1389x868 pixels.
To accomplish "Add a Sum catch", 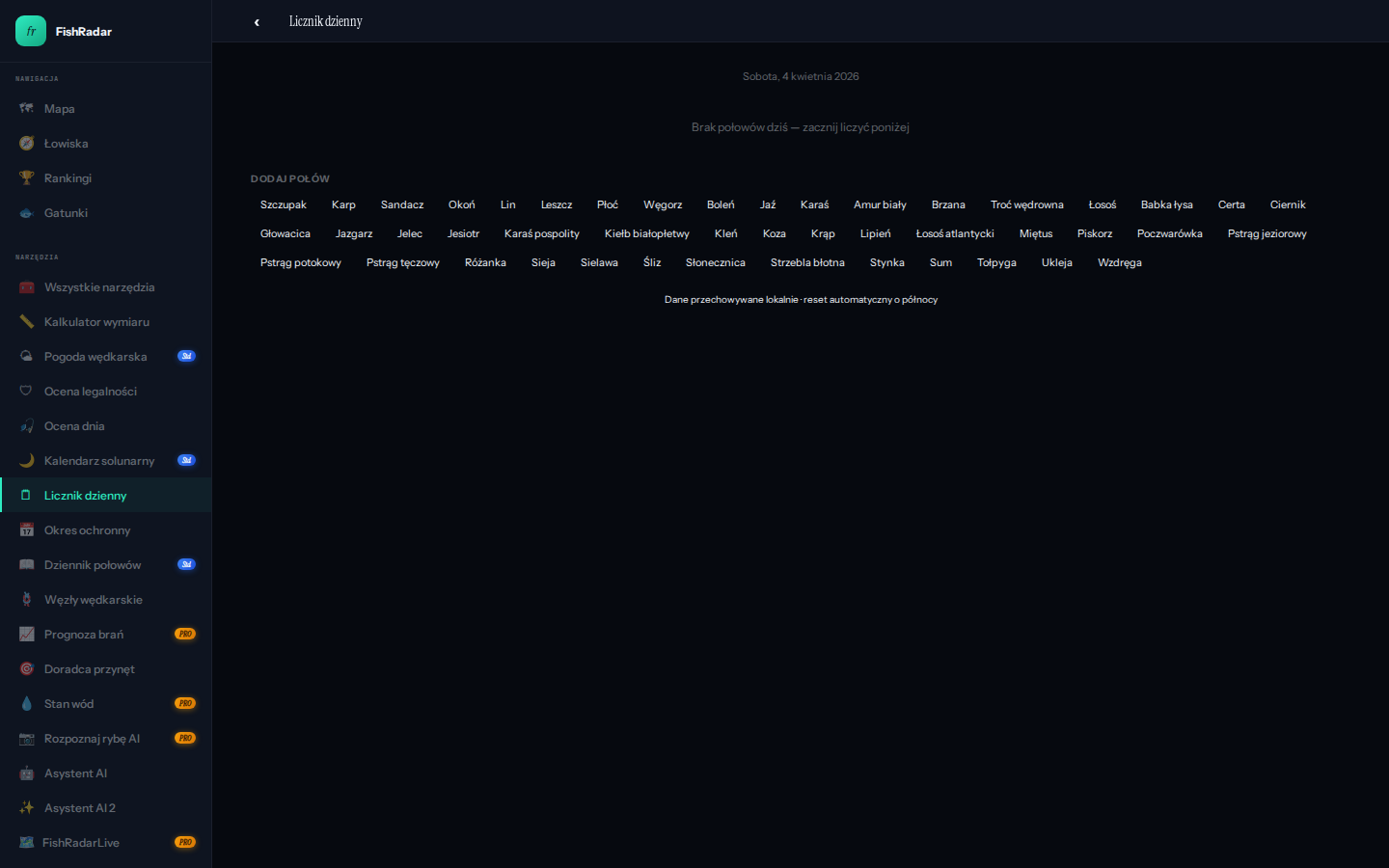I will [x=940, y=262].
